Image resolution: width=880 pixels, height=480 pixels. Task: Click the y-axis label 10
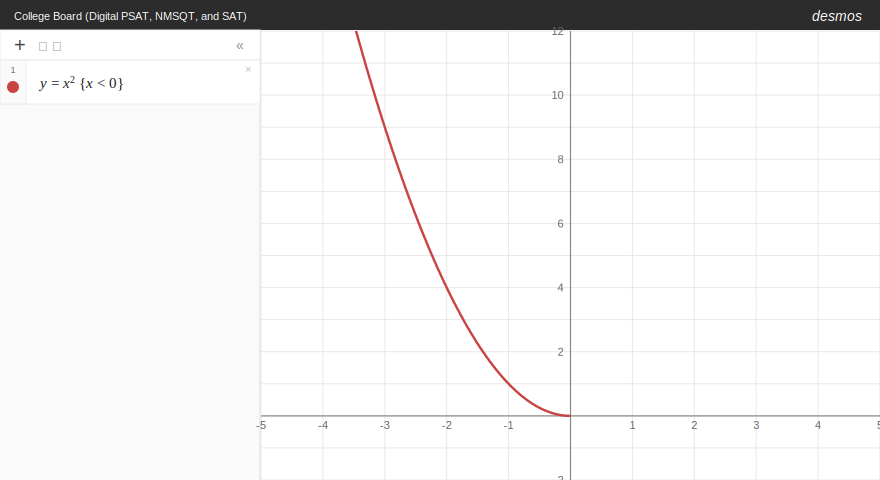tap(557, 95)
